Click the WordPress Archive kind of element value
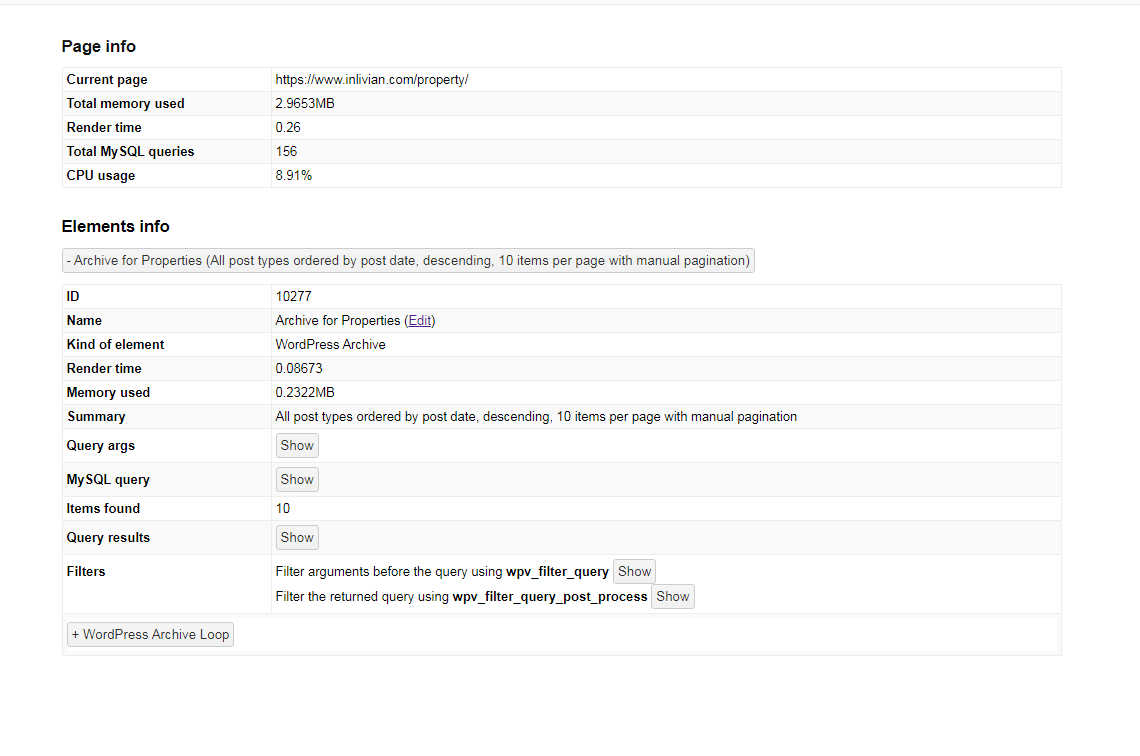Image resolution: width=1140 pixels, height=756 pixels. pos(331,345)
